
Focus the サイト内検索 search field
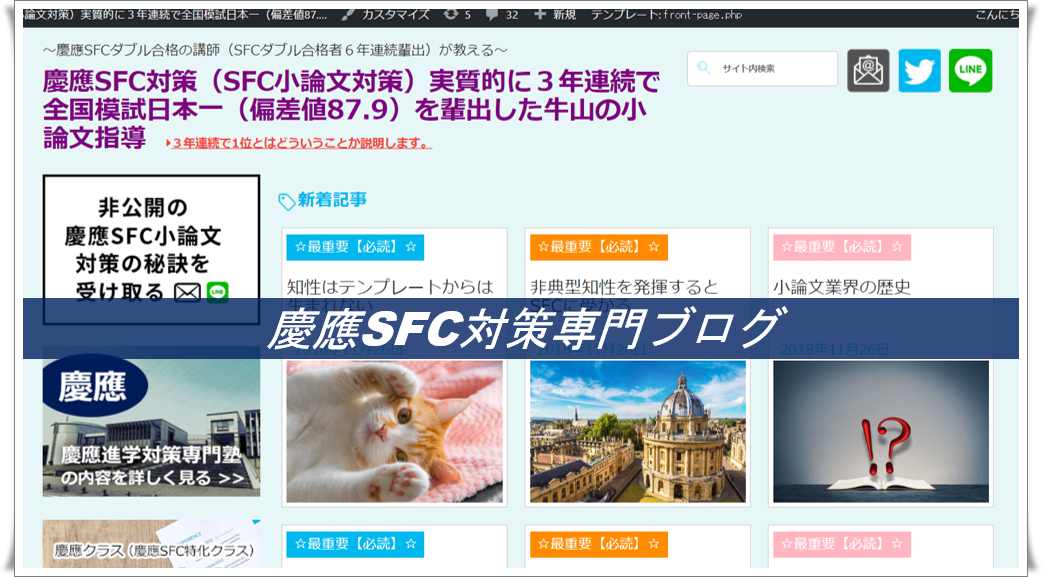[x=762, y=68]
